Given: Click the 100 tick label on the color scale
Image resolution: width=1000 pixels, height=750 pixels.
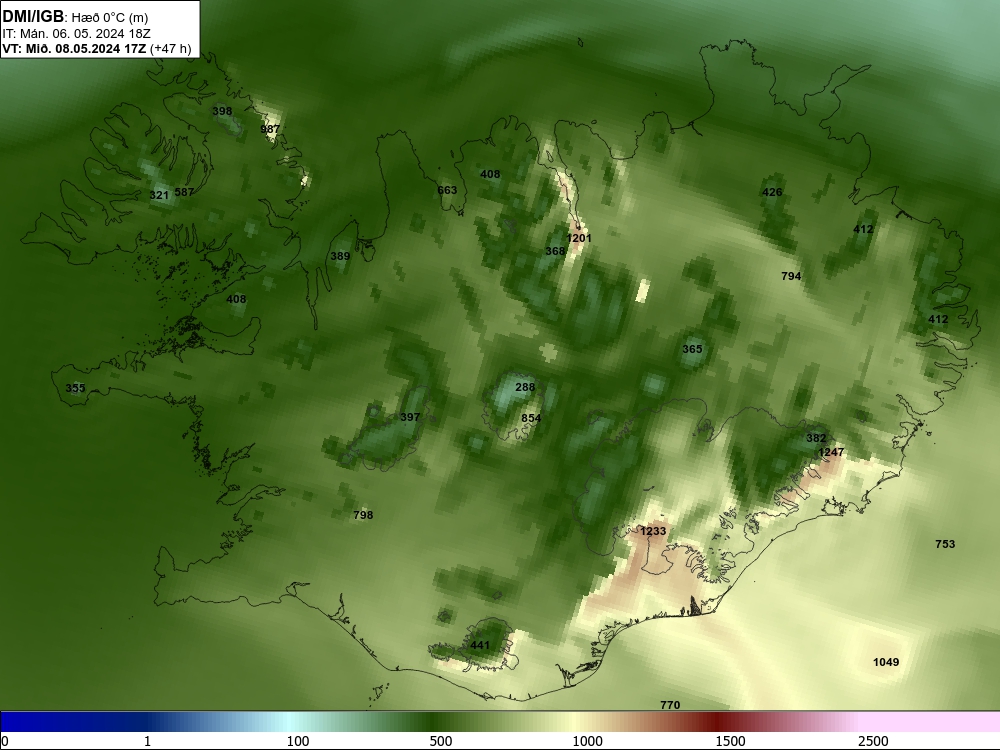Looking at the screenshot, I should point(298,741).
